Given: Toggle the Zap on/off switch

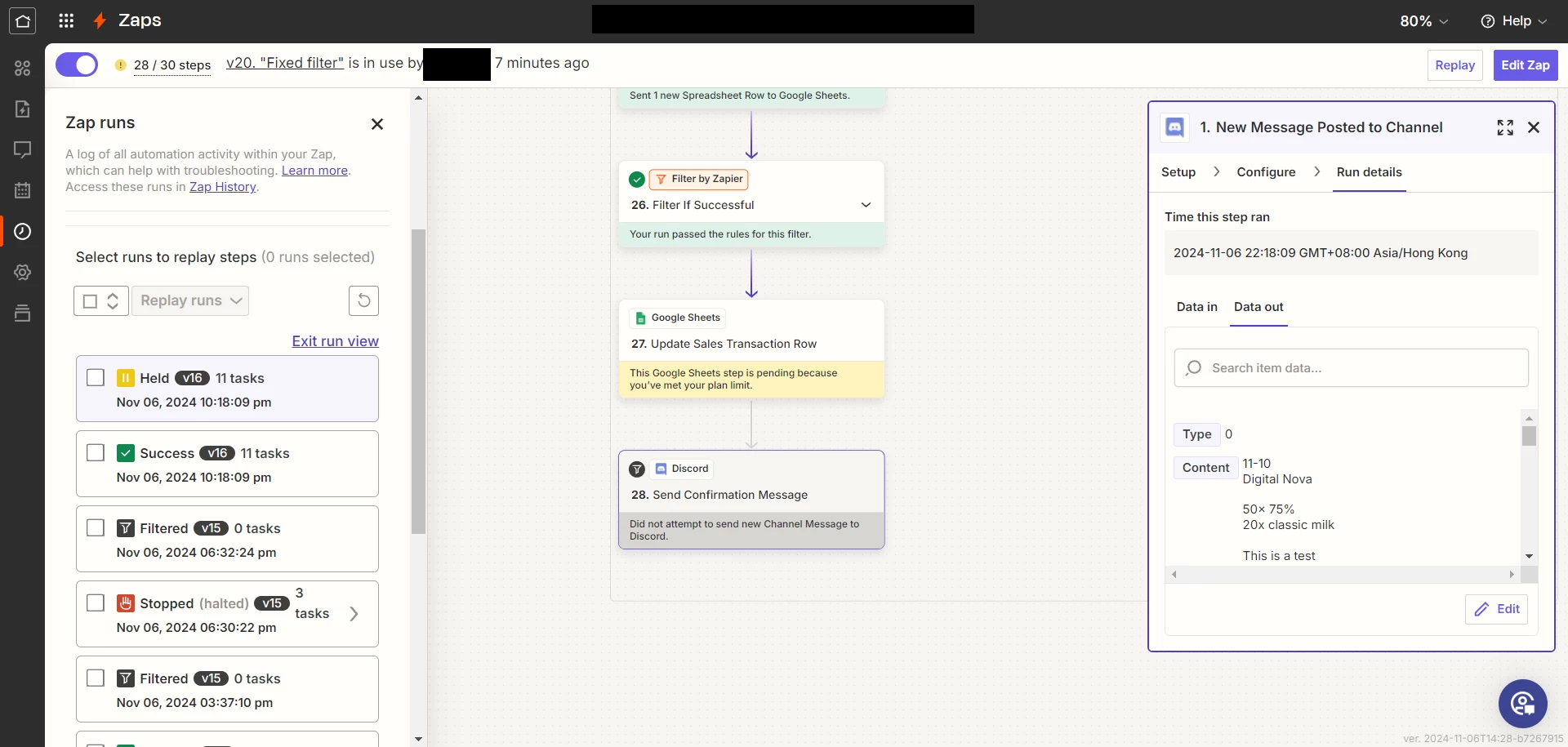Looking at the screenshot, I should 77,64.
